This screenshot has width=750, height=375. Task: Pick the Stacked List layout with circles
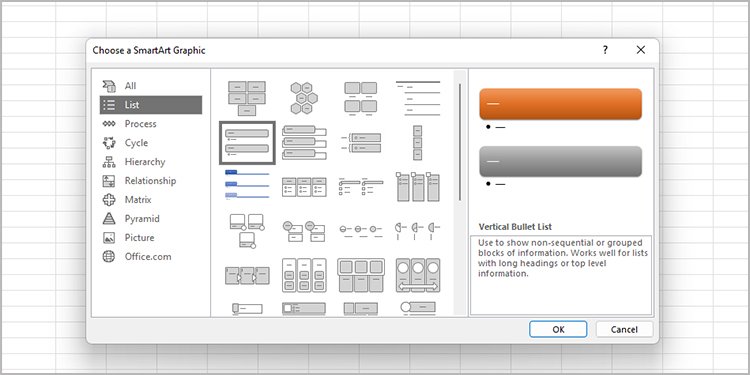pyautogui.click(x=304, y=231)
